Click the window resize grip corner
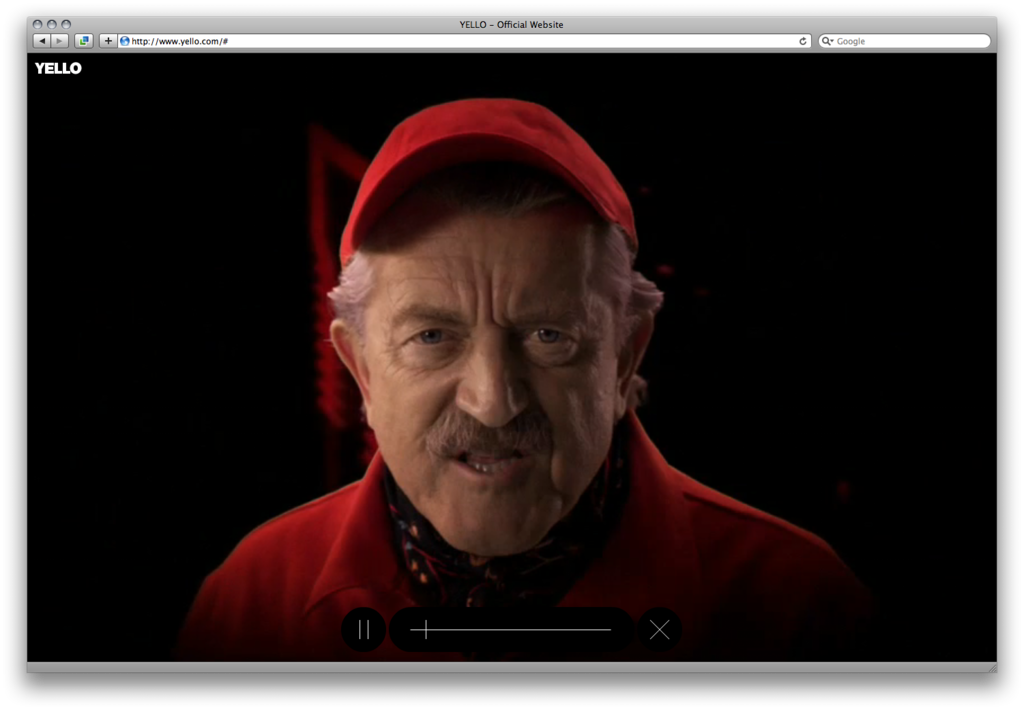This screenshot has width=1024, height=710. pyautogui.click(x=991, y=668)
